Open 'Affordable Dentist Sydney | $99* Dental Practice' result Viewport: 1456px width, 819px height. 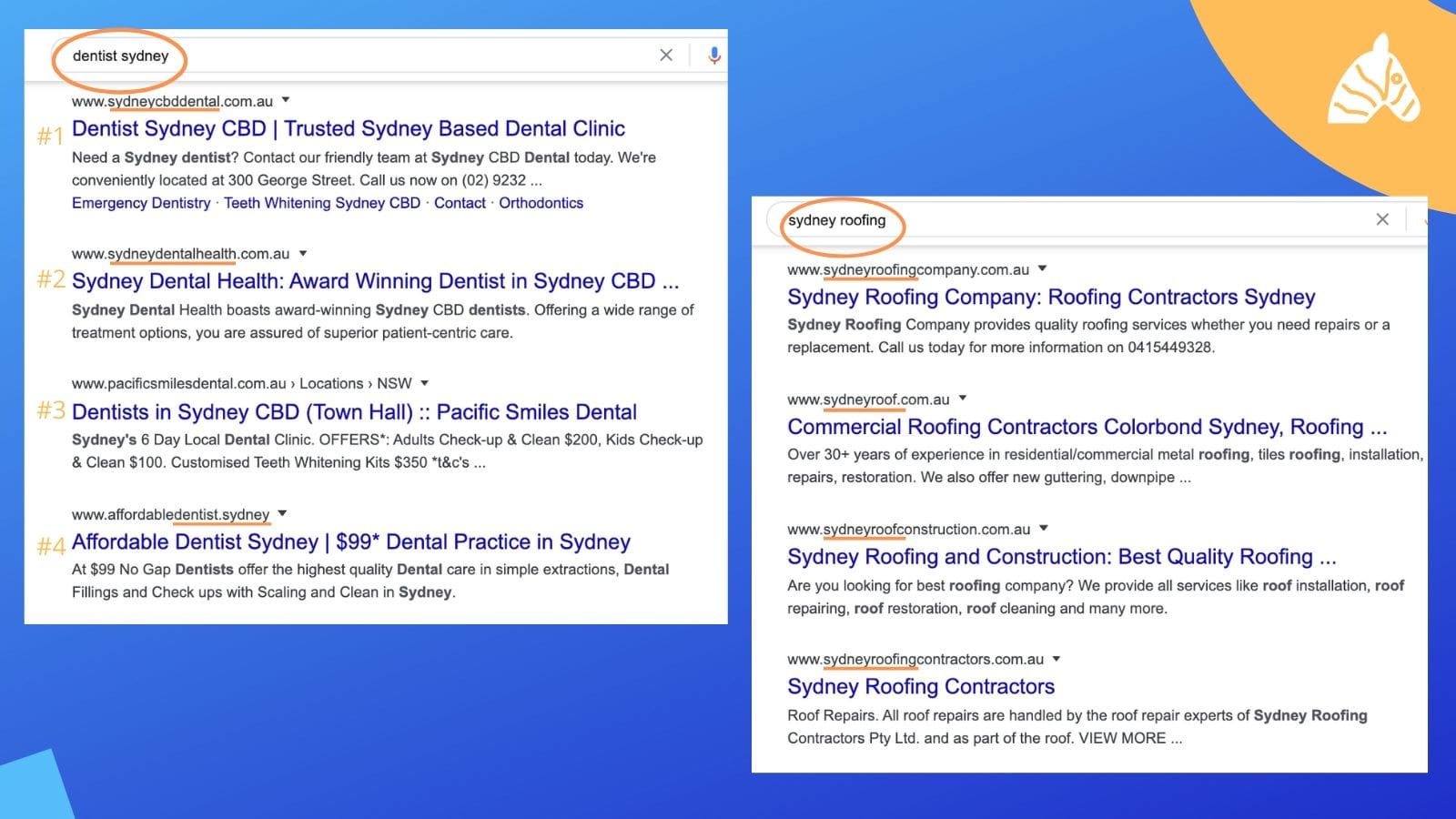351,541
